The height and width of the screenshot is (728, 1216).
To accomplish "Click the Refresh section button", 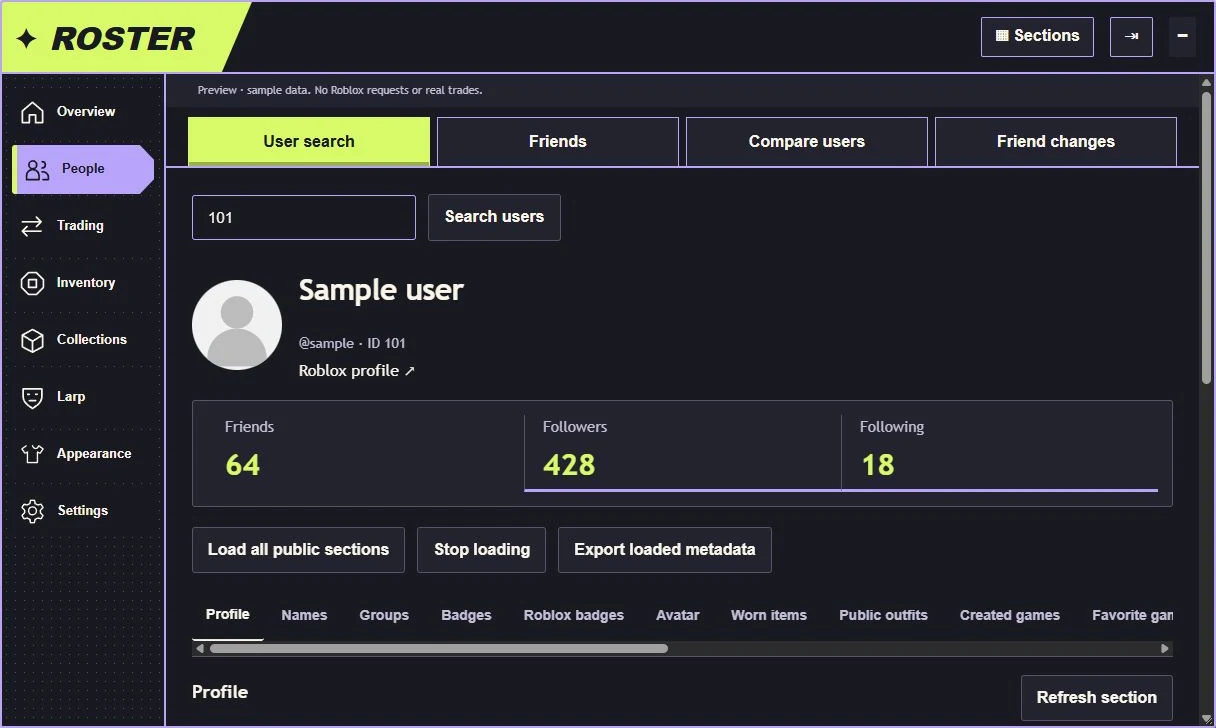I will tap(1097, 698).
